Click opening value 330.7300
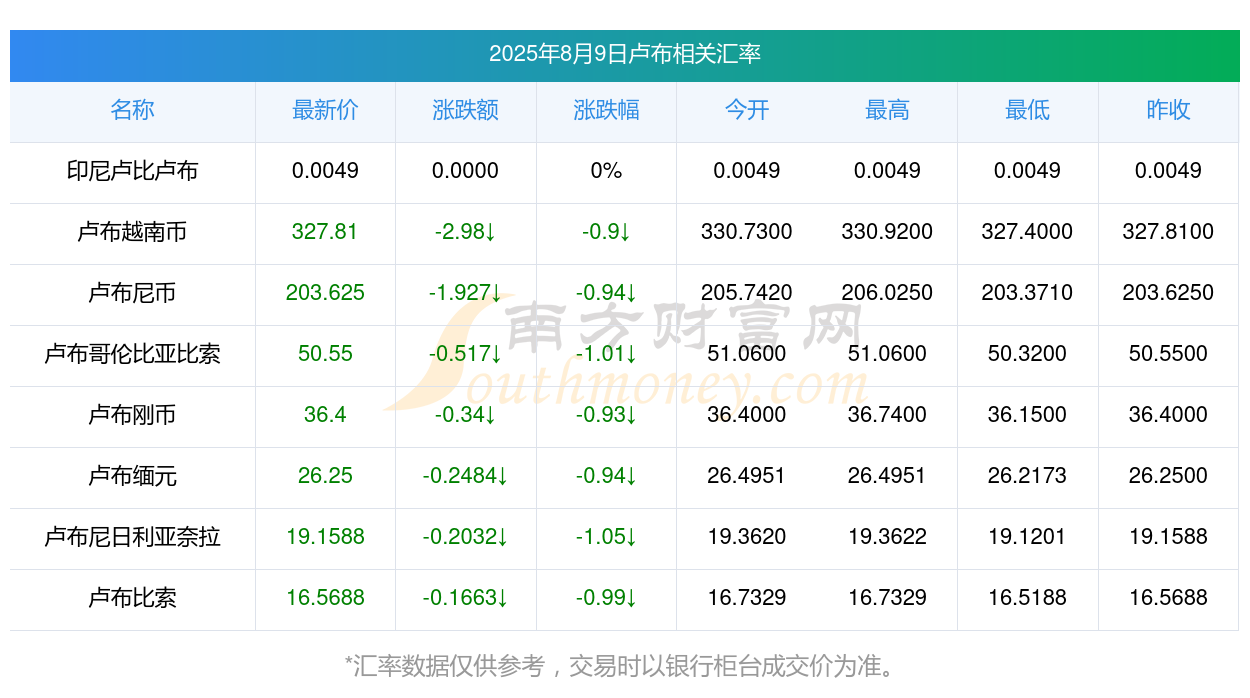The height and width of the screenshot is (698, 1250). (747, 232)
